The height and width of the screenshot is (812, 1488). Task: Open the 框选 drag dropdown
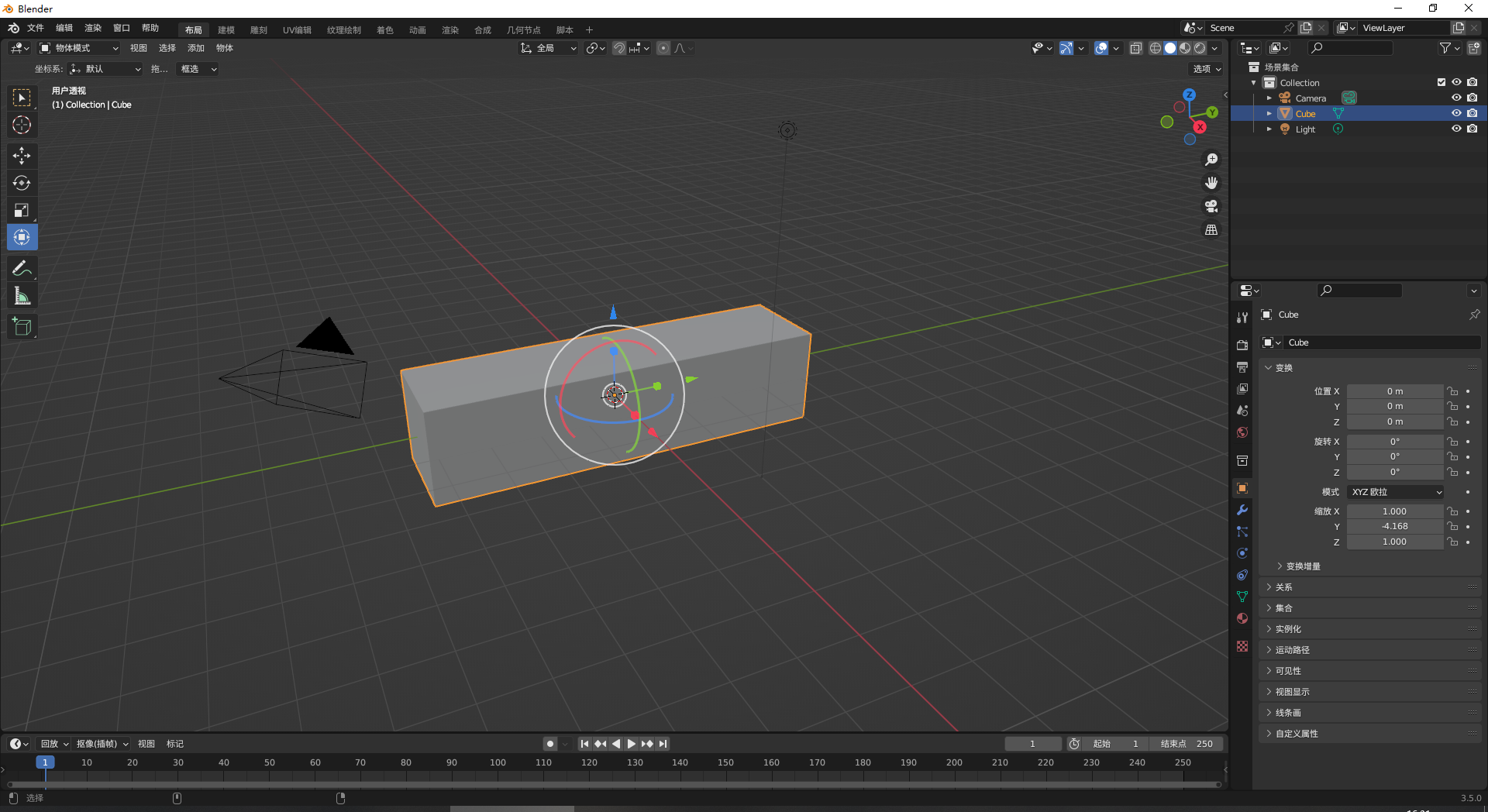pyautogui.click(x=198, y=69)
